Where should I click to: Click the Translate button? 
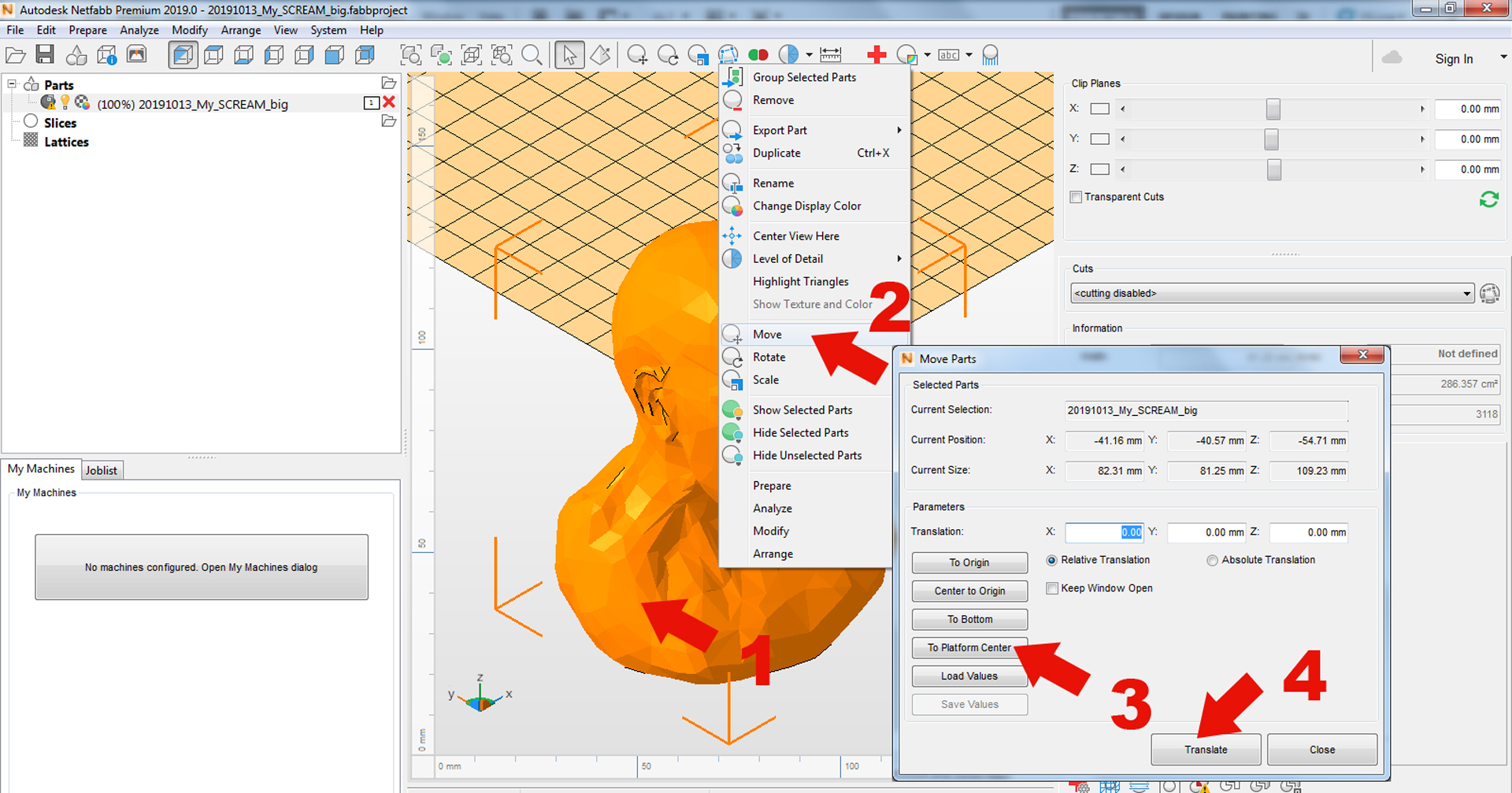point(1206,750)
